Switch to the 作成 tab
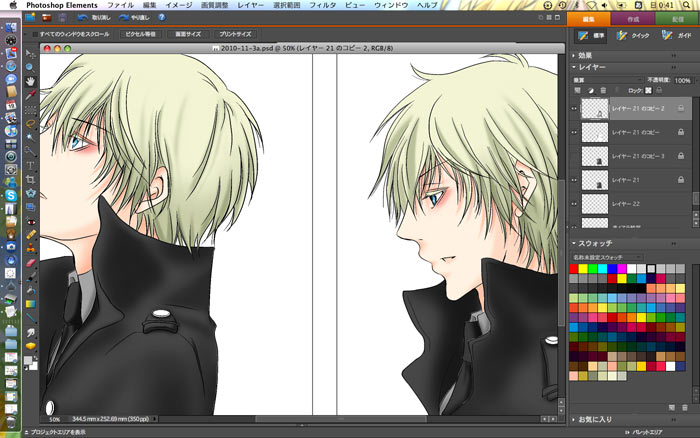The height and width of the screenshot is (438, 700). [633, 19]
